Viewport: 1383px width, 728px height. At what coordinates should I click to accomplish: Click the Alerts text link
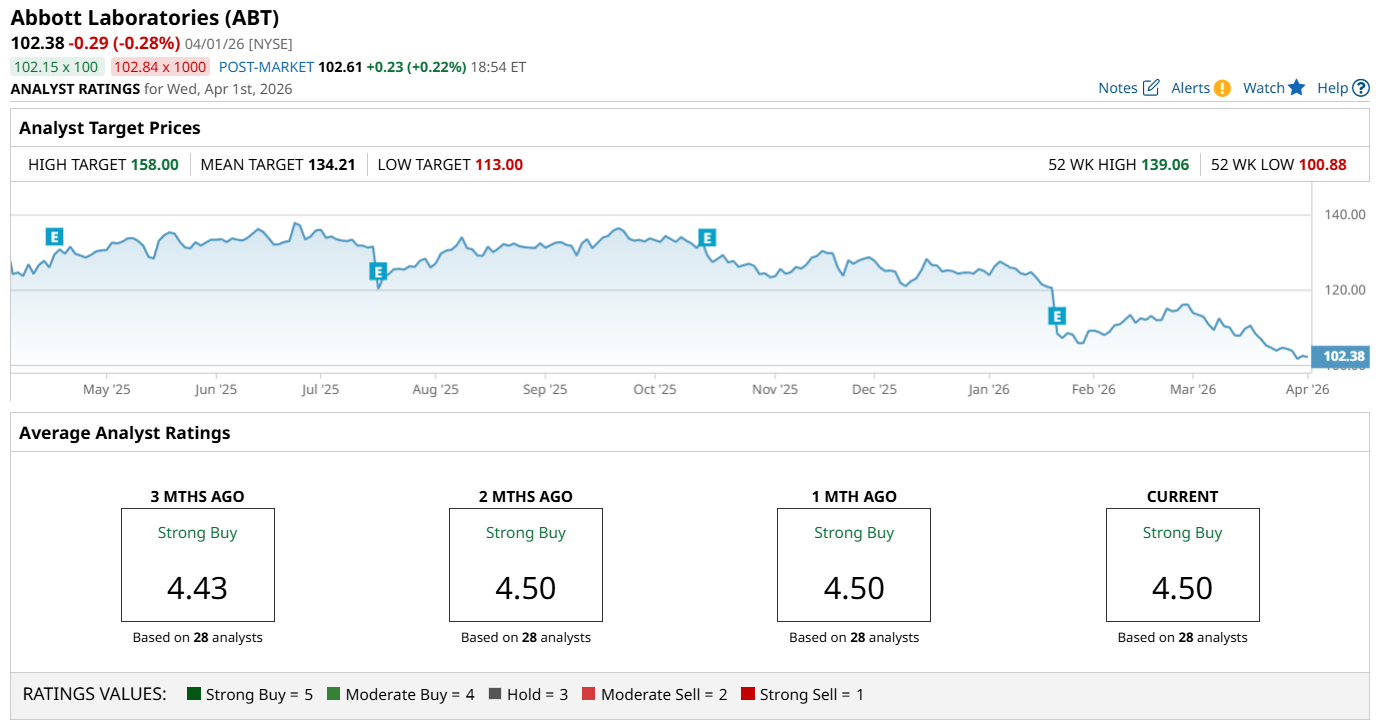[1190, 88]
